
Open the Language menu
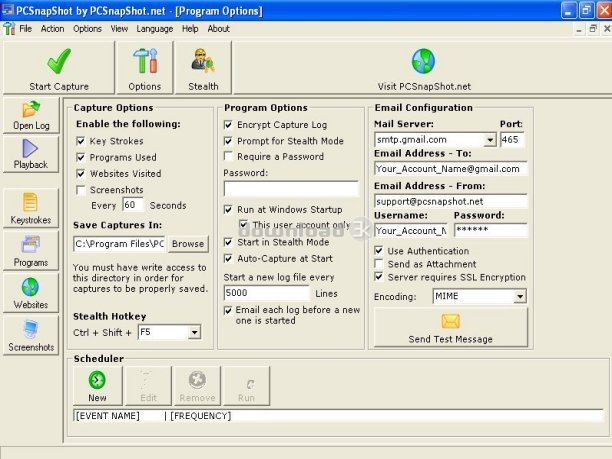click(x=155, y=29)
